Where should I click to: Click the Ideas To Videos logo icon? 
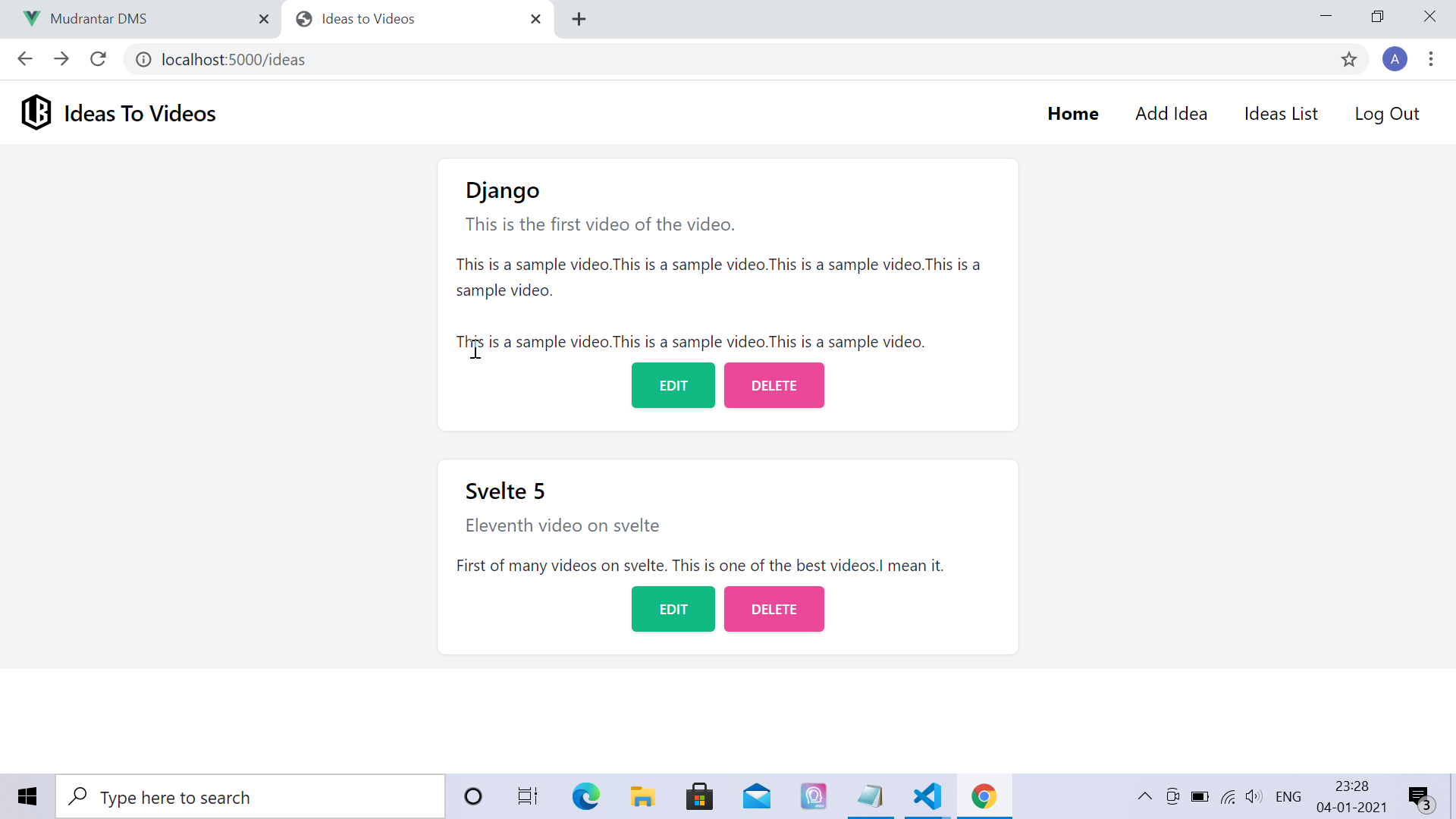tap(36, 113)
